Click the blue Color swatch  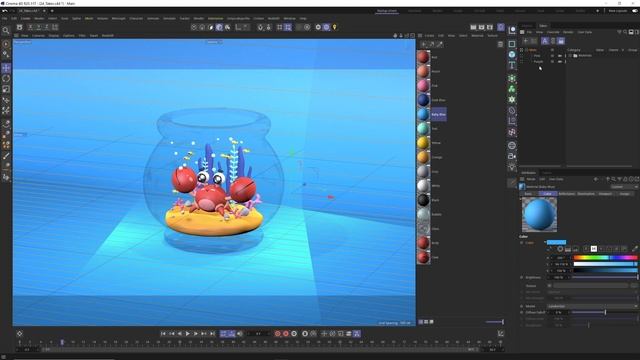[x=556, y=242]
